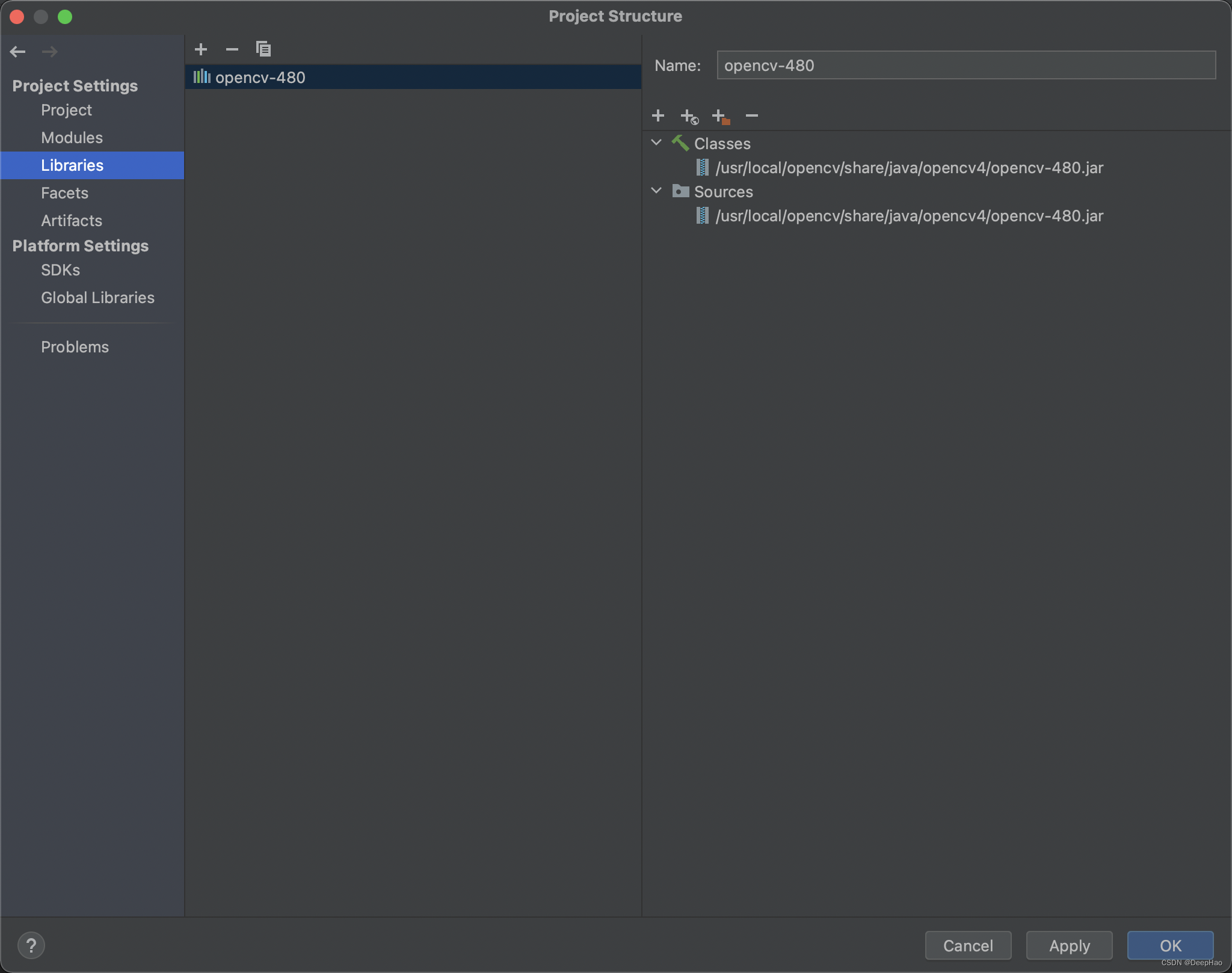Click the Copy library icon

pyautogui.click(x=263, y=49)
